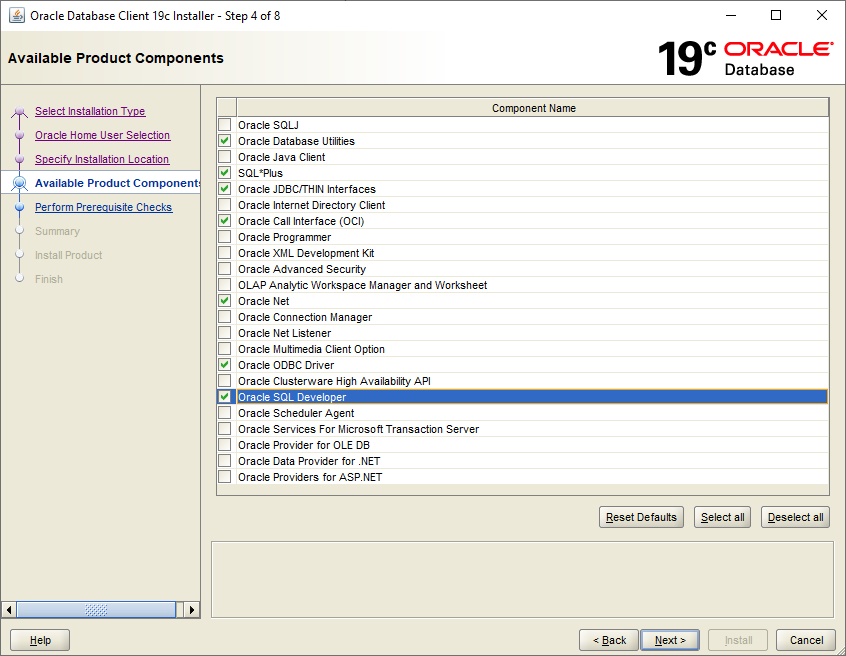Proceed with the Next button

[x=670, y=640]
